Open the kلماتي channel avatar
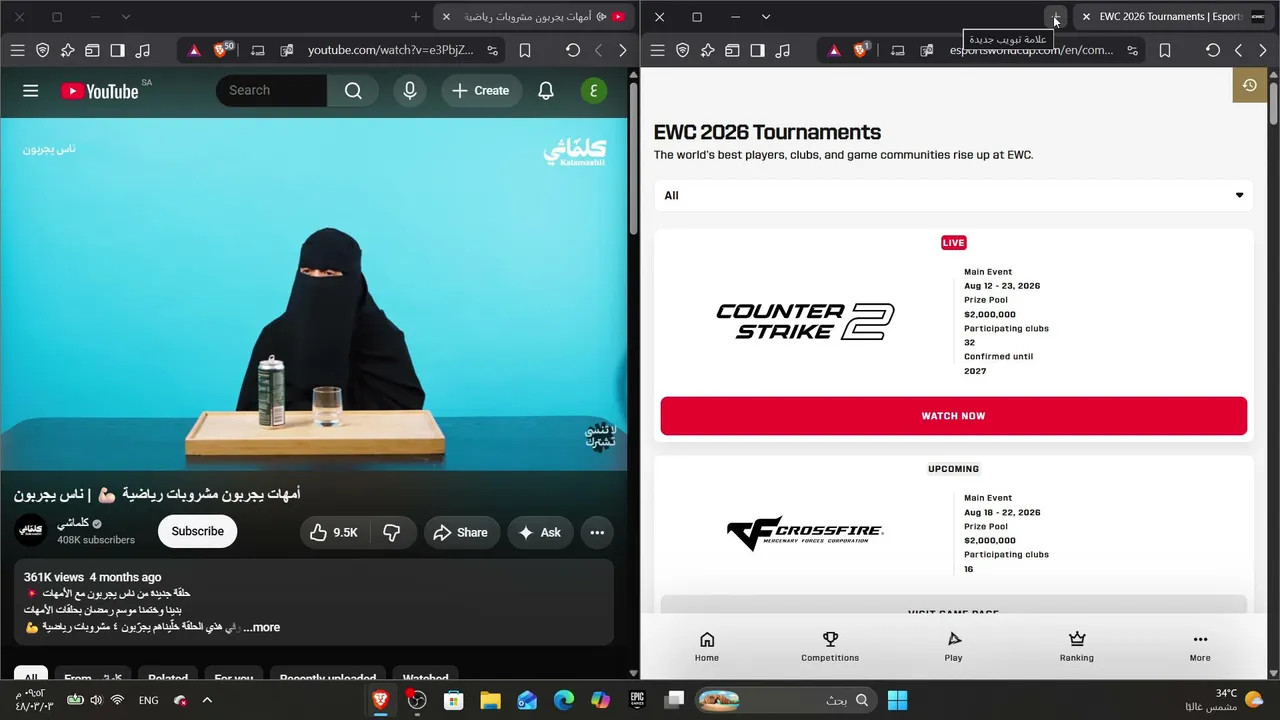The height and width of the screenshot is (720, 1280). pos(31,531)
